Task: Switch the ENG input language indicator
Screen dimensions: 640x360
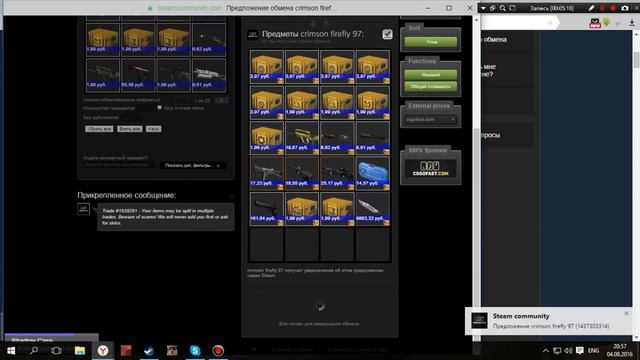Action: (x=593, y=351)
